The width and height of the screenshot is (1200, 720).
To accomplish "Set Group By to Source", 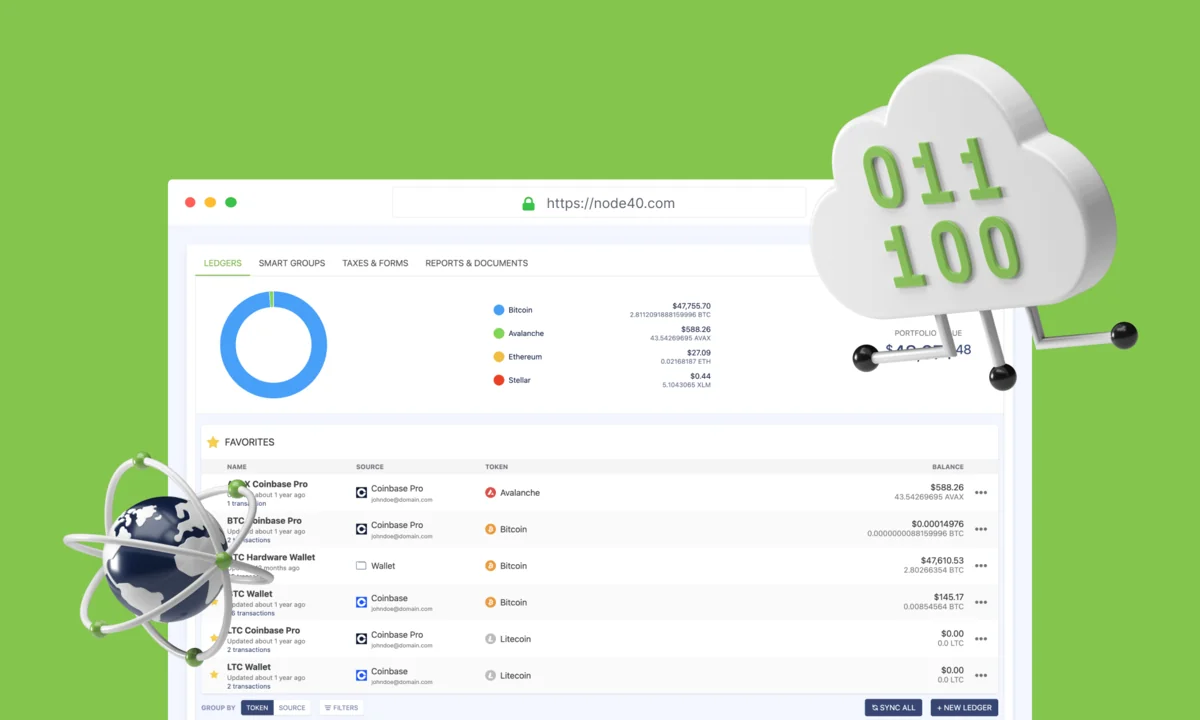I will coord(292,708).
